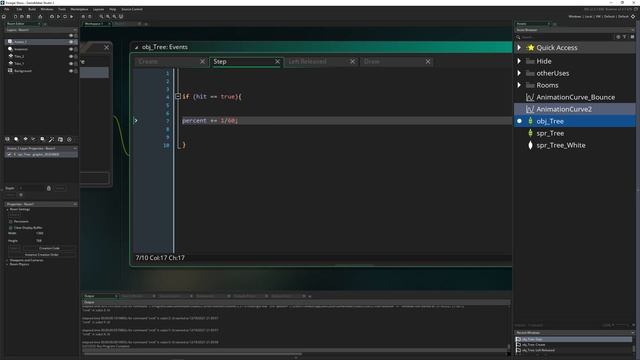Screen dimensions: 640x360
Task: Open the Build menu
Action: pos(32,9)
